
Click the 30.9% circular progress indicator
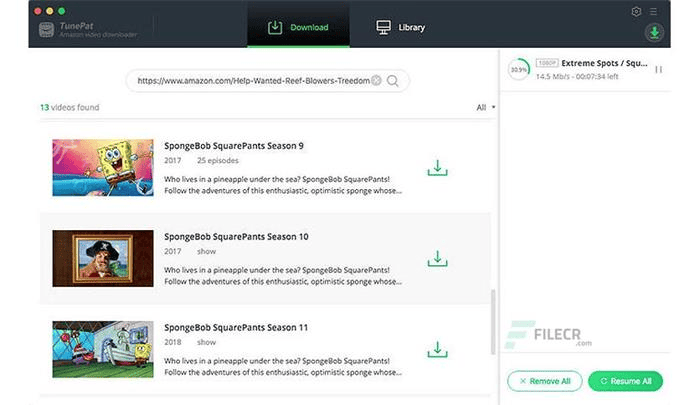tap(519, 70)
